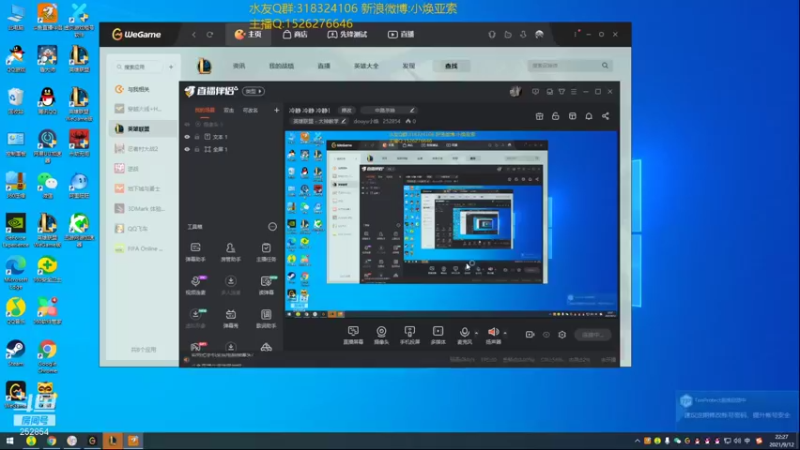800x450 pixels.
Task: Open 弹幕秀 tool
Action: point(231,318)
